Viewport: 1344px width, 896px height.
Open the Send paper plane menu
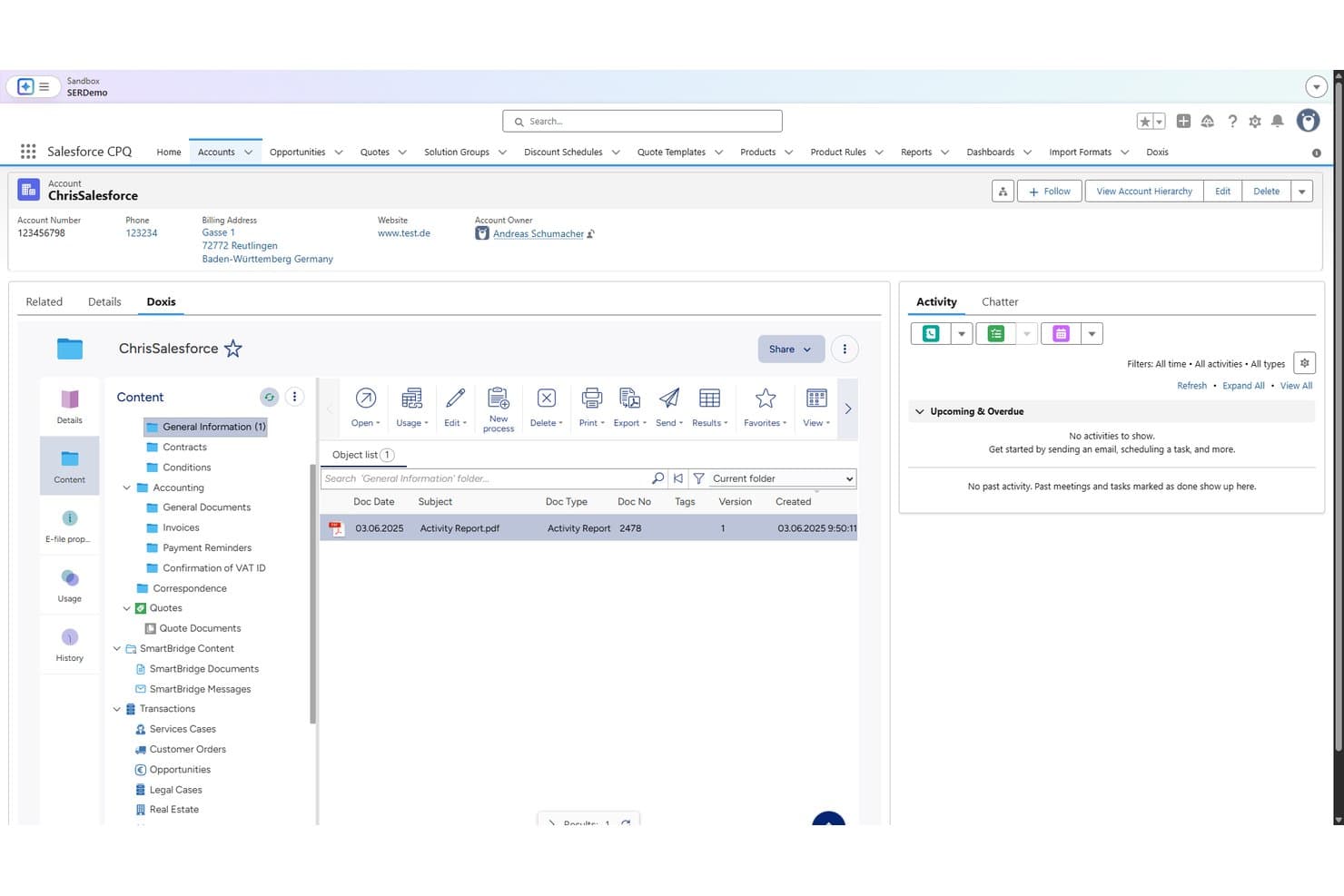pyautogui.click(x=668, y=407)
